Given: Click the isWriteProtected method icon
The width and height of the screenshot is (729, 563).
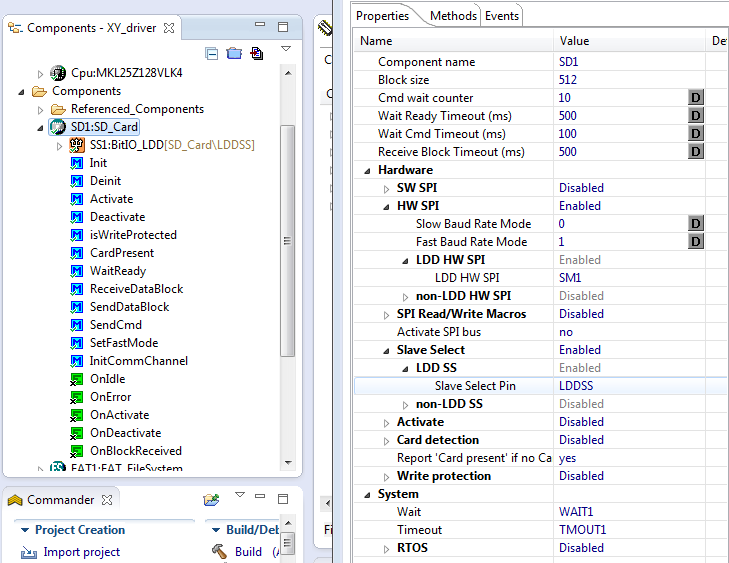Looking at the screenshot, I should point(76,235).
